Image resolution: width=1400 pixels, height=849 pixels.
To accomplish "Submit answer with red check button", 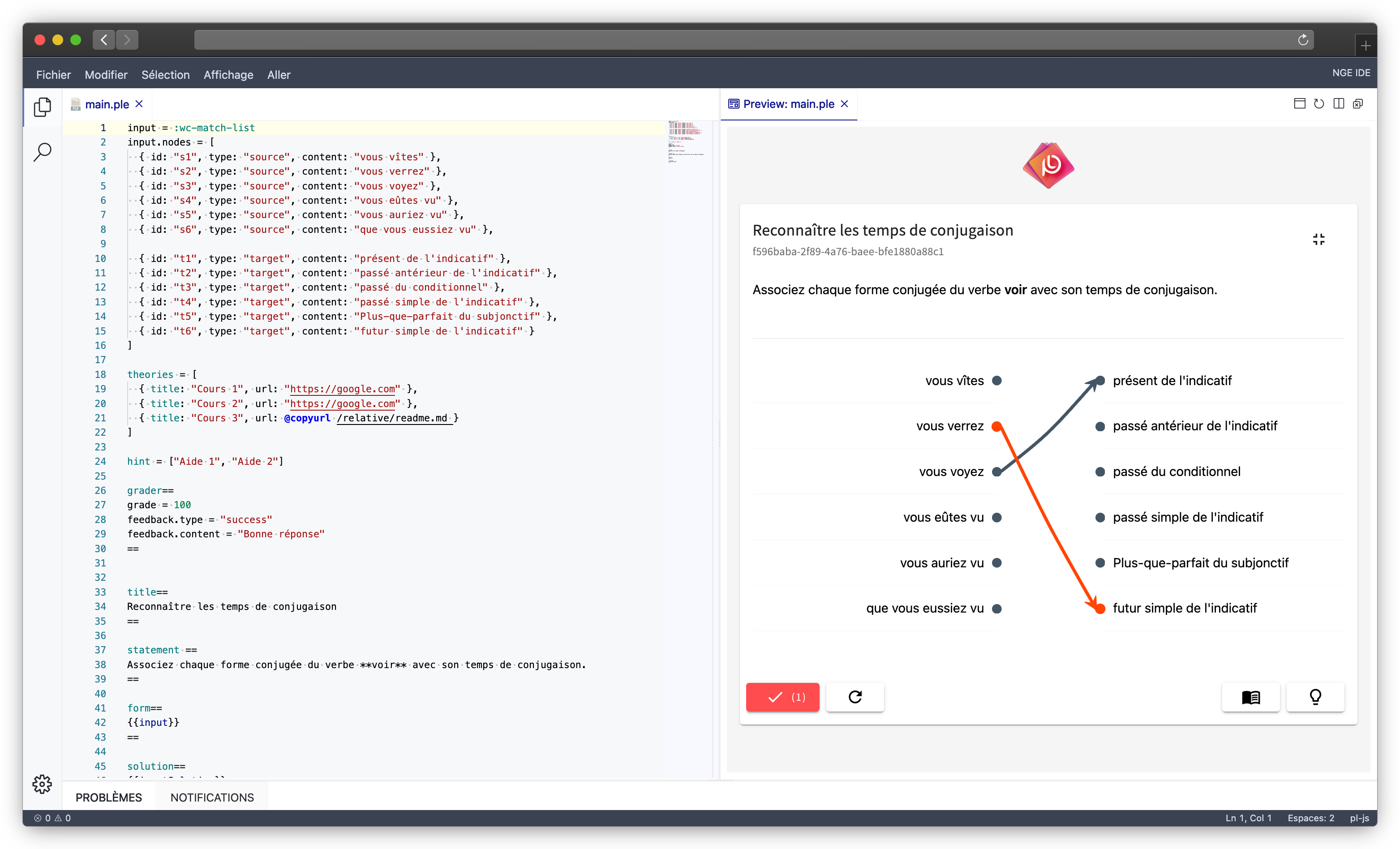I will coord(782,697).
